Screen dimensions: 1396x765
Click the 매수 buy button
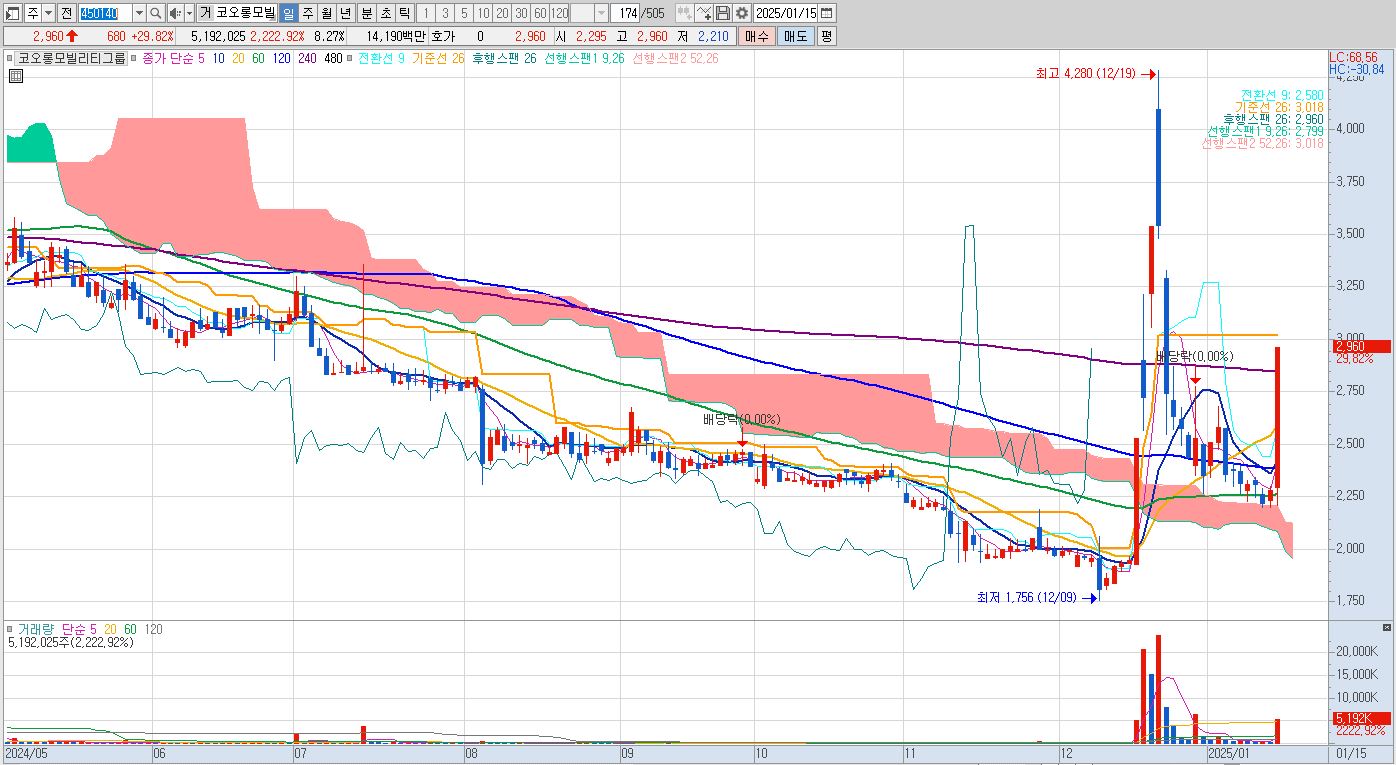pos(757,36)
